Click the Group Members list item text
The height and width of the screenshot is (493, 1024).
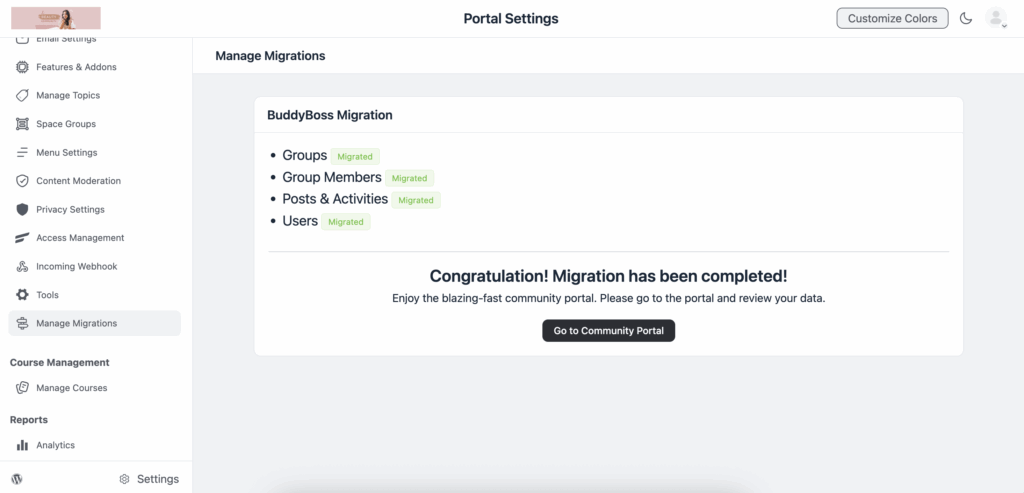[x=332, y=178]
